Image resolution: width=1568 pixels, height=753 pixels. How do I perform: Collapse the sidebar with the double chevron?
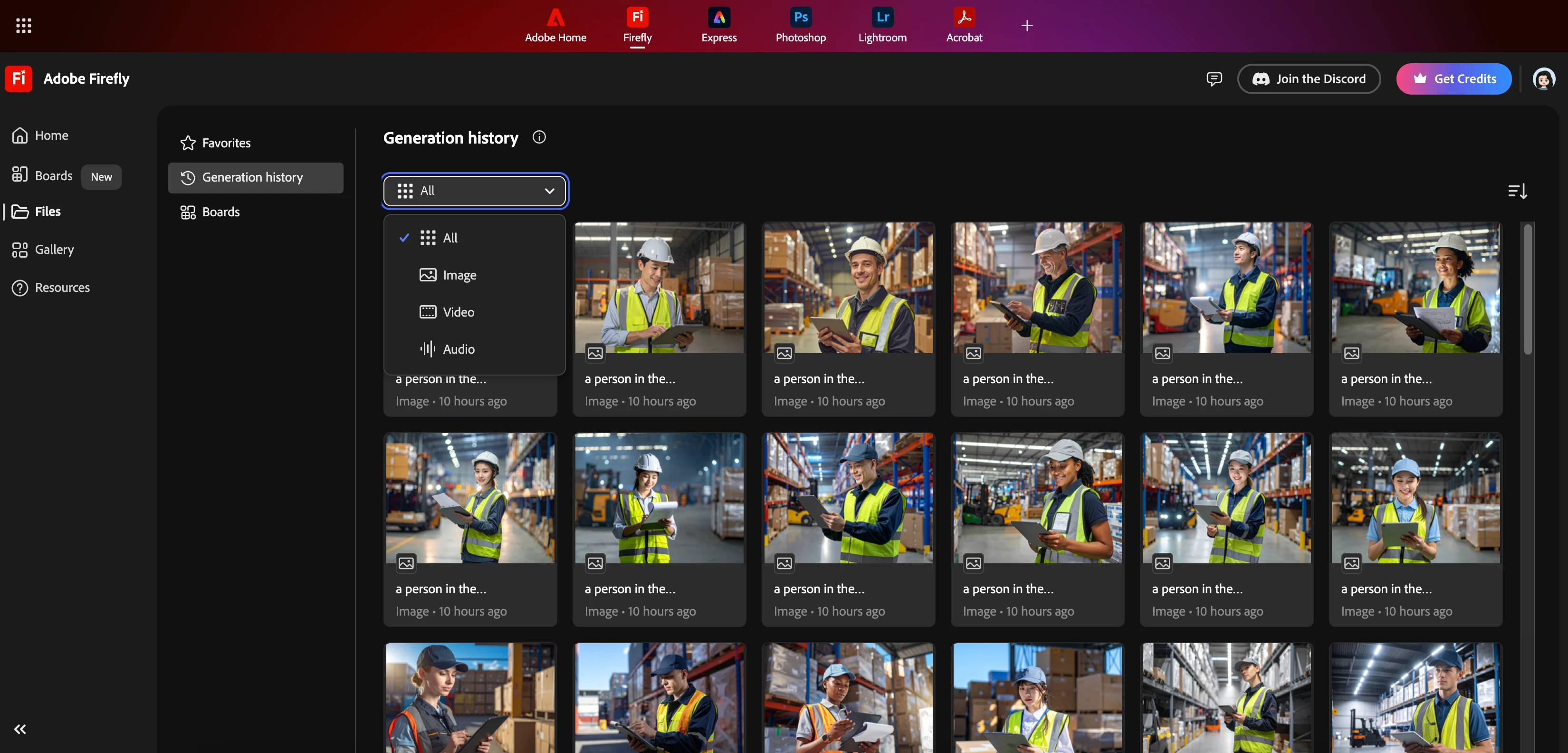pos(20,729)
